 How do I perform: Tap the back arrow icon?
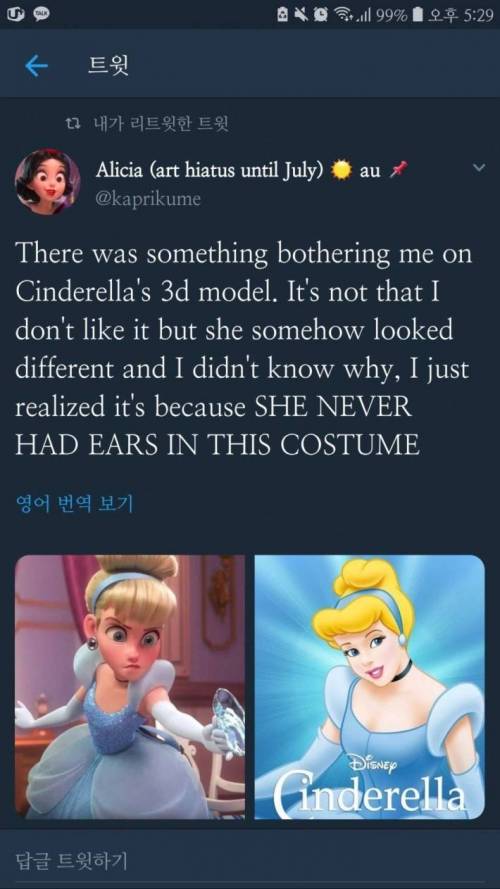(36, 67)
